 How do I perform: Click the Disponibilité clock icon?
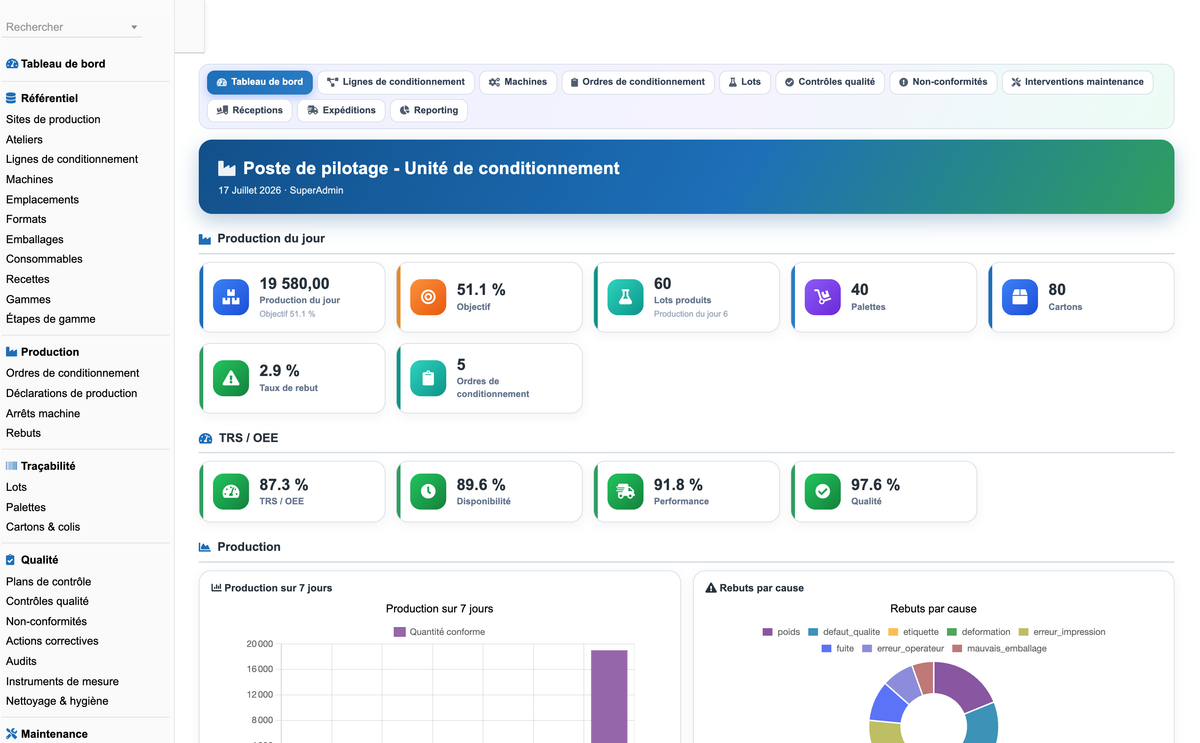coord(428,491)
